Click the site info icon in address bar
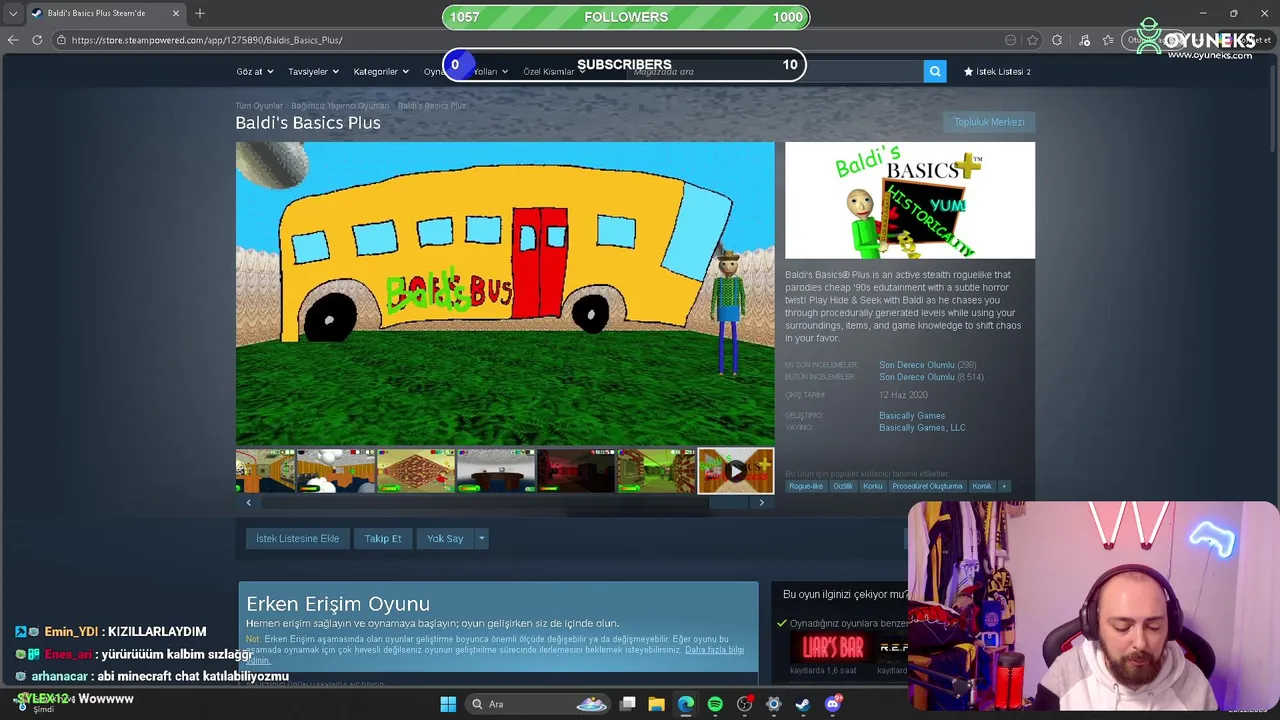This screenshot has width=1280, height=720. 61,40
